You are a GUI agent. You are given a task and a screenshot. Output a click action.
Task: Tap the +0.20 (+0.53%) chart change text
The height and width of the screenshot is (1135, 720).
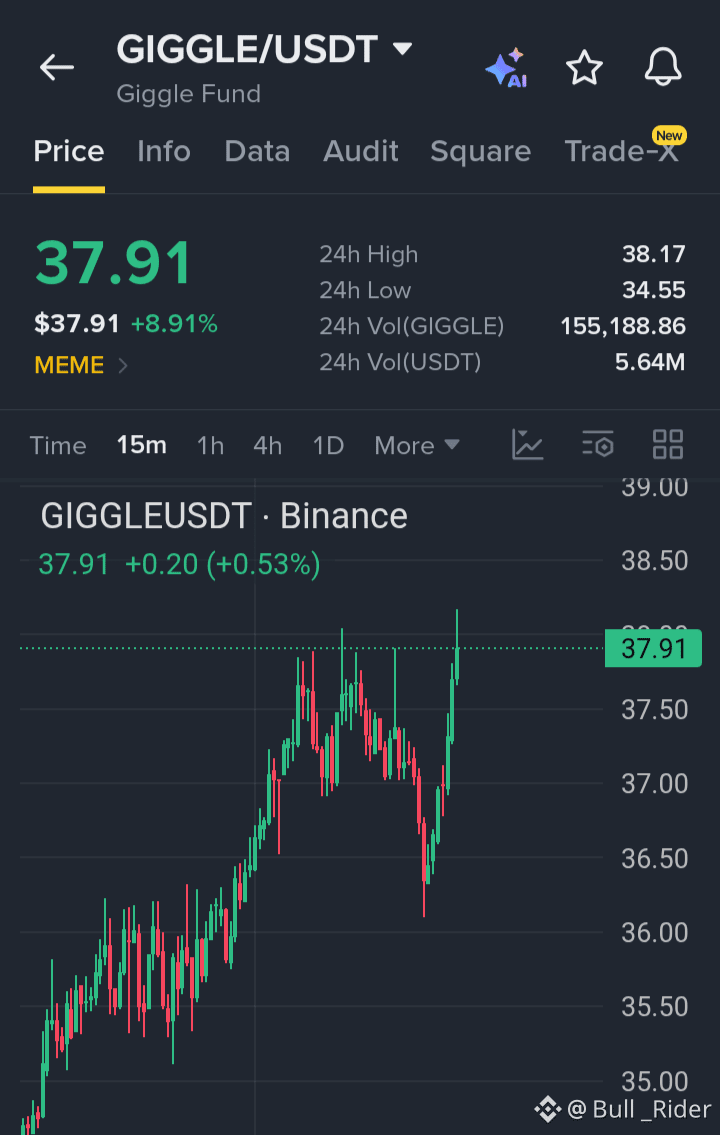[x=223, y=564]
